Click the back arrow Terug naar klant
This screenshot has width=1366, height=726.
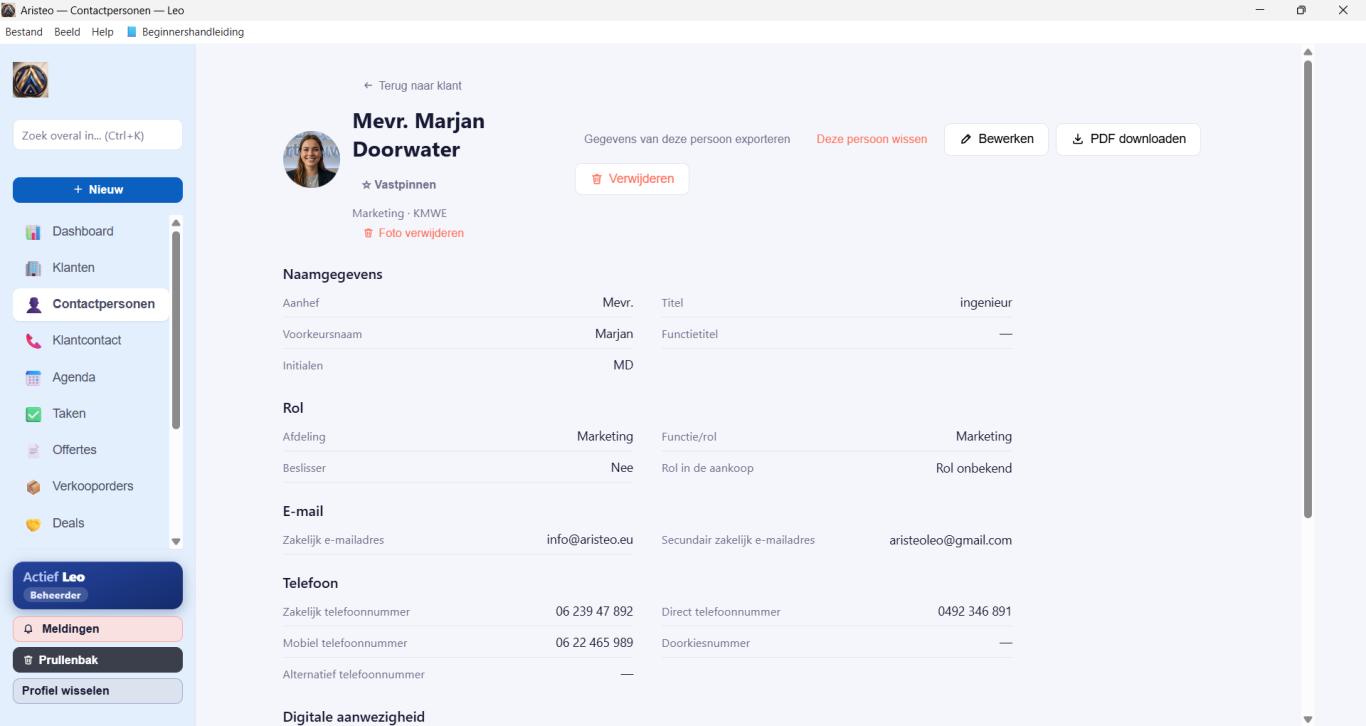(412, 86)
